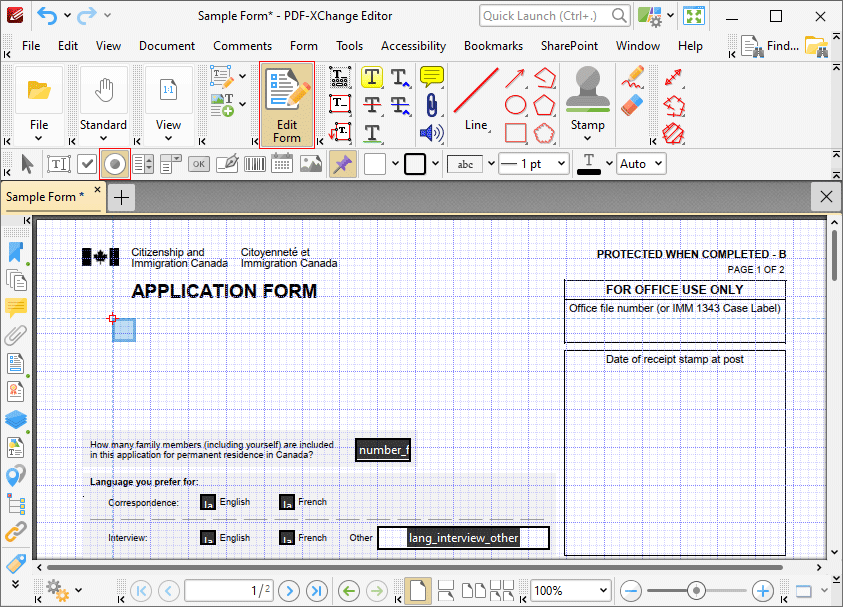
Task: Click the stroke color swatch
Action: pos(415,164)
